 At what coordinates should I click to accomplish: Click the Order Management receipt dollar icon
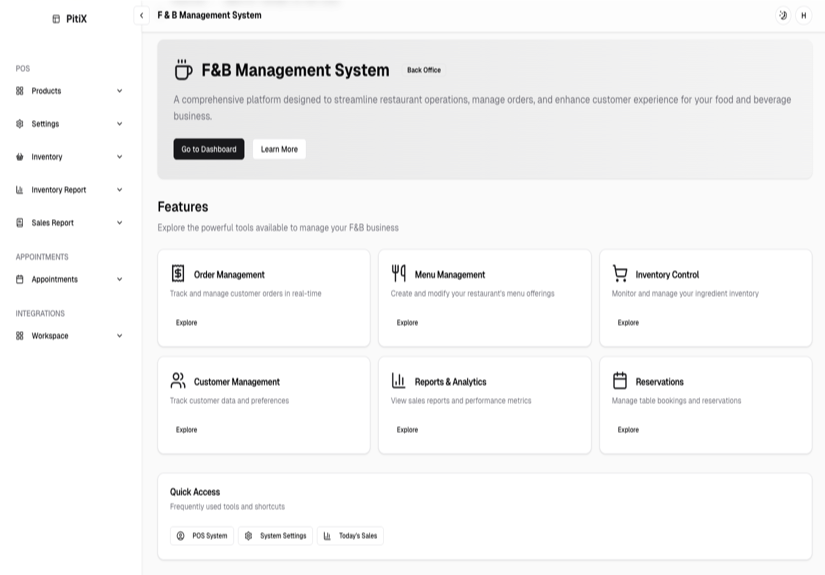coord(178,274)
